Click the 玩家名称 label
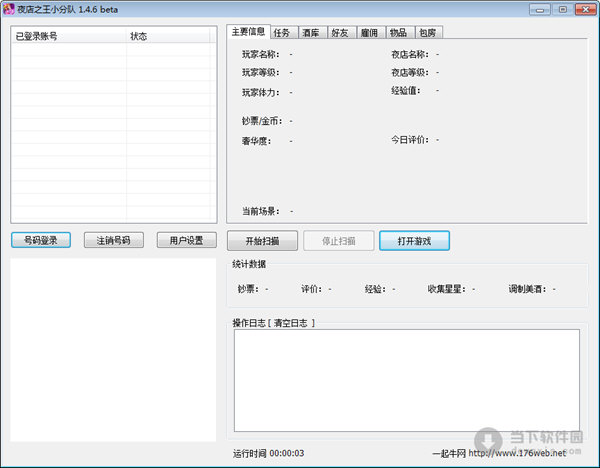600x468 pixels. pos(261,54)
